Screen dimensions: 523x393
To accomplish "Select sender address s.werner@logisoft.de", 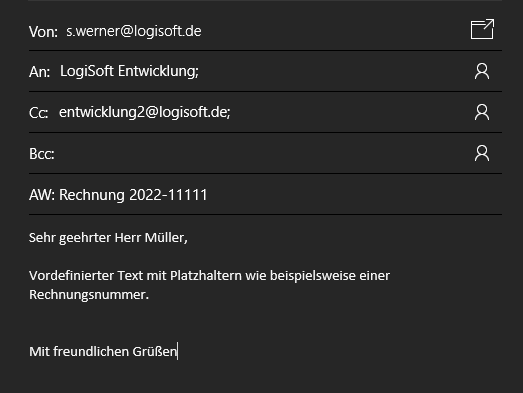I will pos(133,31).
